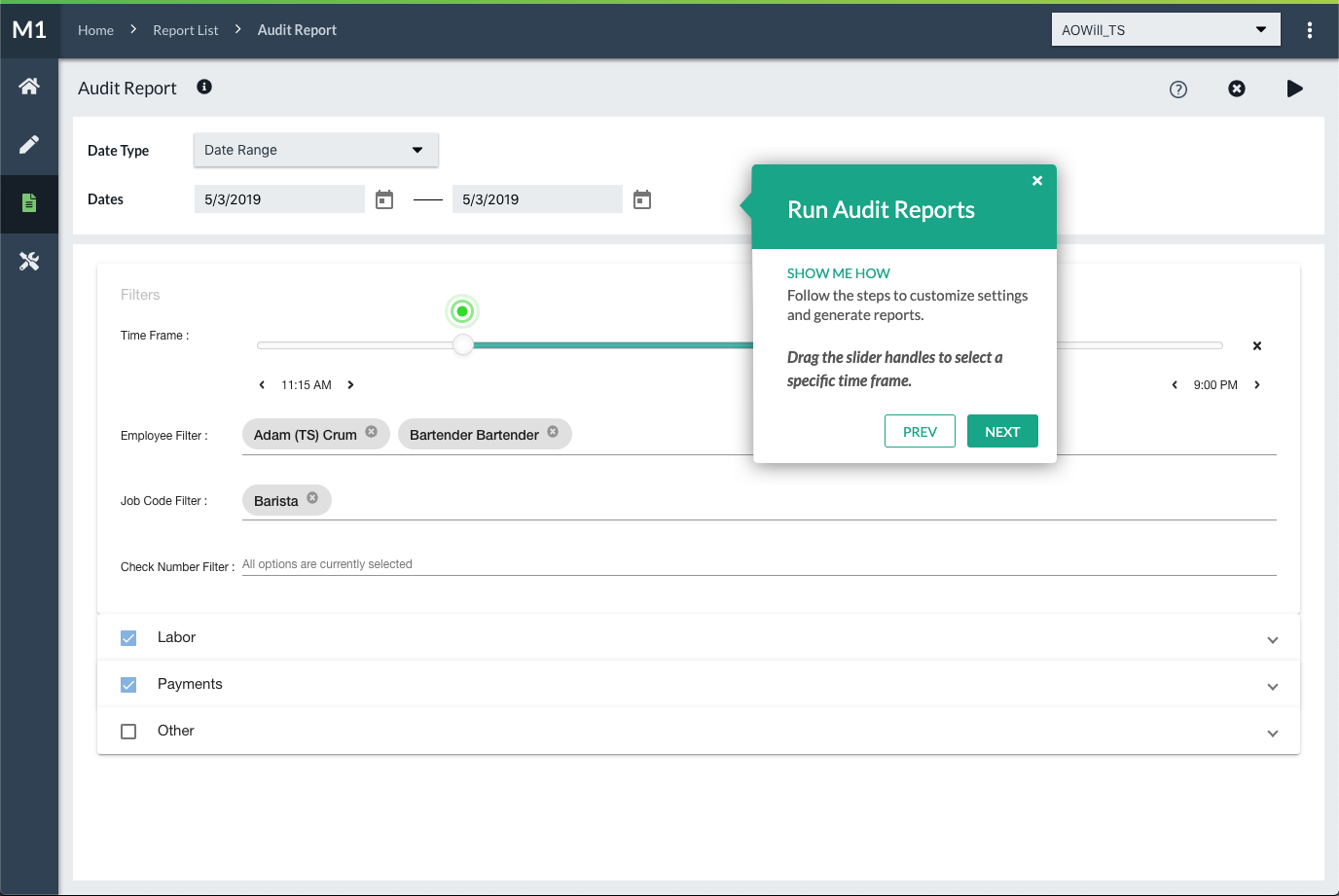Expand the Payments section chevron

tap(1273, 687)
